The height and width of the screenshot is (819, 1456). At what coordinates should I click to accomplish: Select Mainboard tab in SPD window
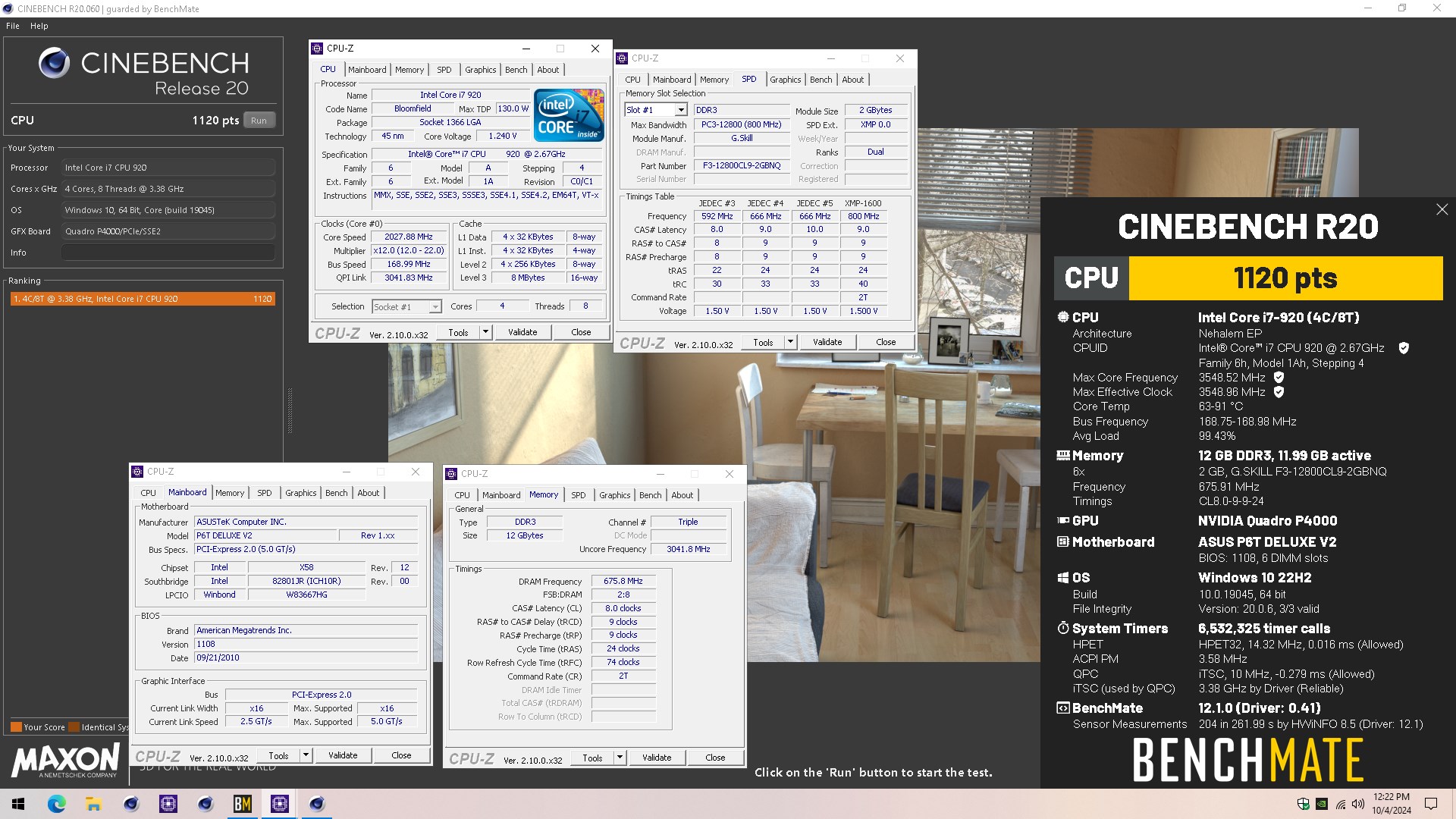(x=672, y=80)
